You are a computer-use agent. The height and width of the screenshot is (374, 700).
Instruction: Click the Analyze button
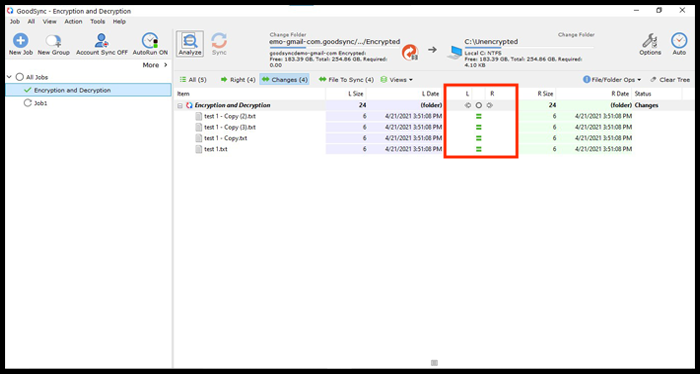190,44
